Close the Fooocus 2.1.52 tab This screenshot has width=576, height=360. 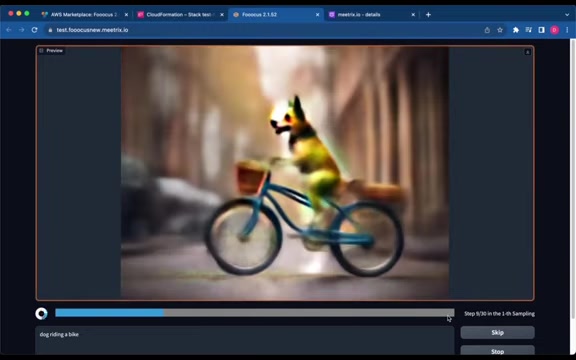(x=317, y=15)
